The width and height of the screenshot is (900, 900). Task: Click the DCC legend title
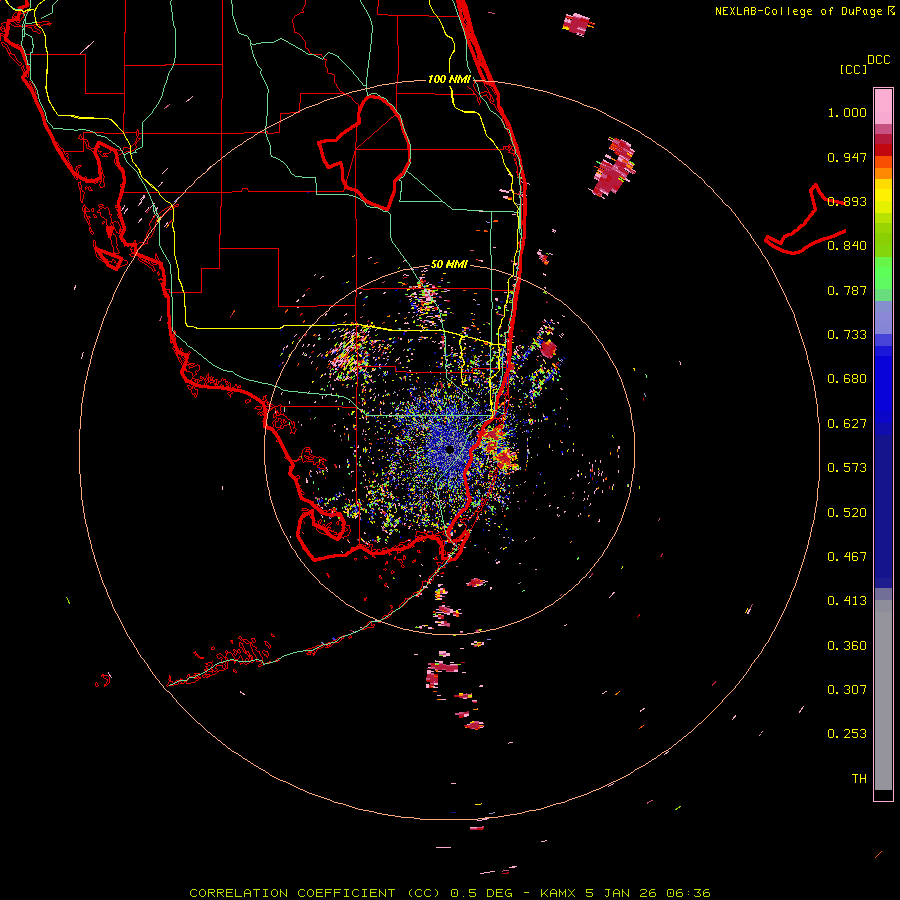879,60
